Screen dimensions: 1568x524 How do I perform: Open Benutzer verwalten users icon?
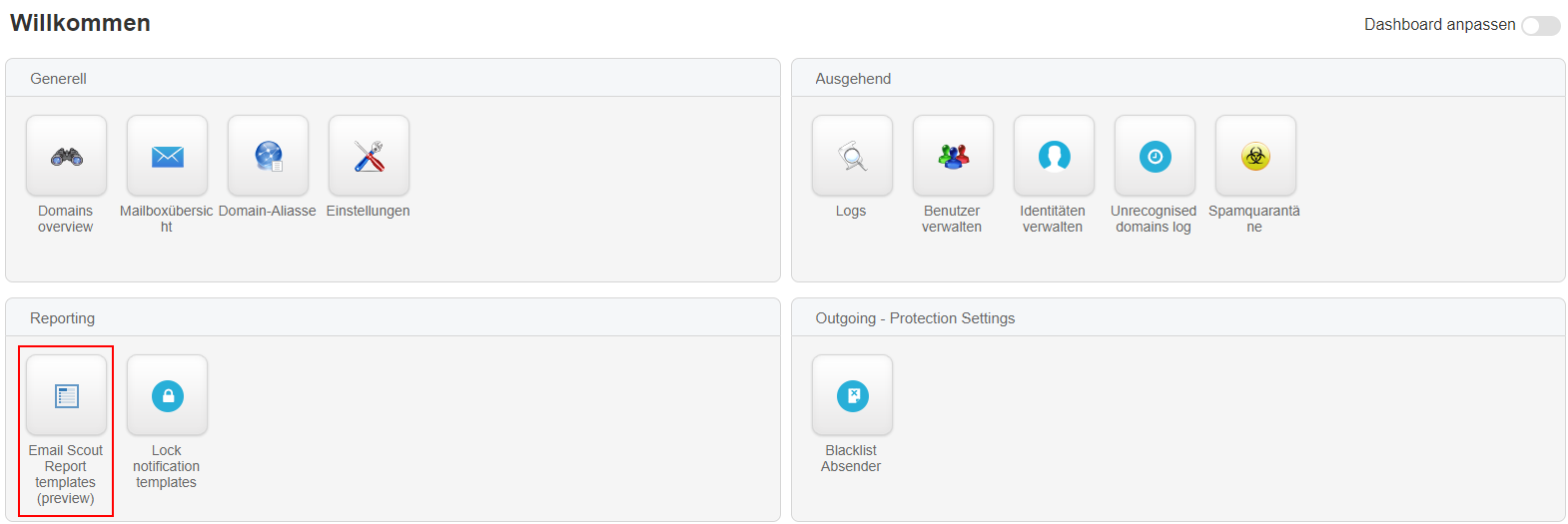[x=953, y=156]
